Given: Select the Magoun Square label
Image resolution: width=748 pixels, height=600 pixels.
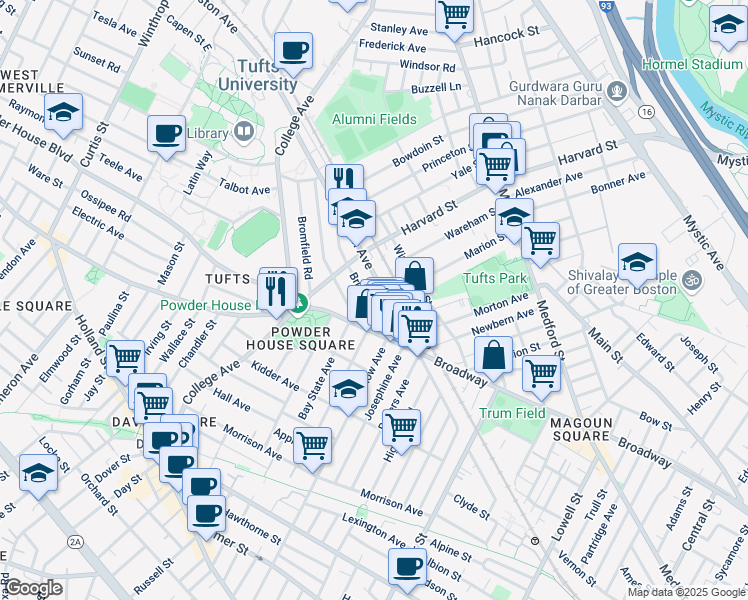Looking at the screenshot, I should [x=581, y=429].
